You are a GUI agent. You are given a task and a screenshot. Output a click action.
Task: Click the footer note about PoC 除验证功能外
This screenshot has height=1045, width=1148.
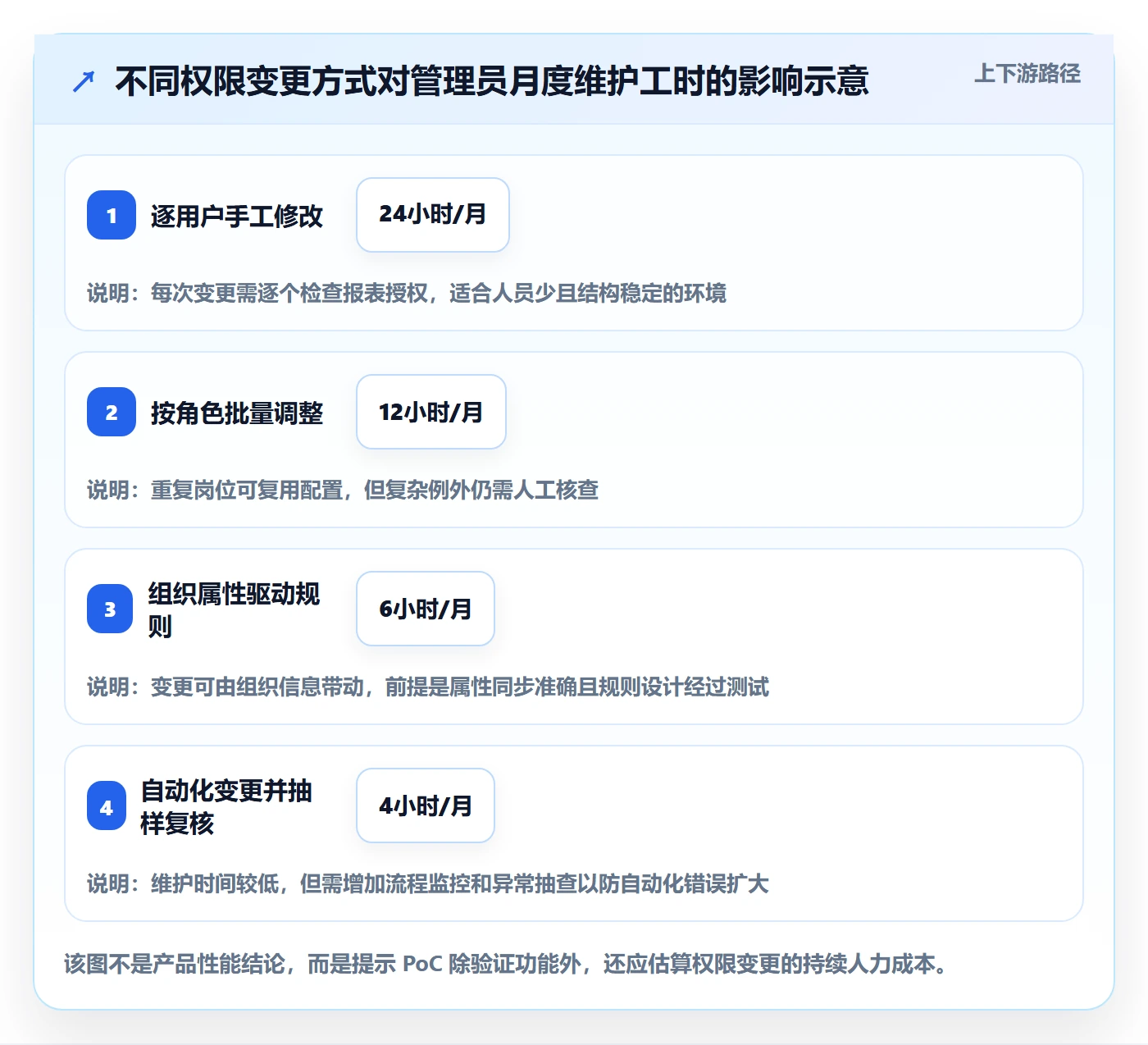tap(506, 964)
